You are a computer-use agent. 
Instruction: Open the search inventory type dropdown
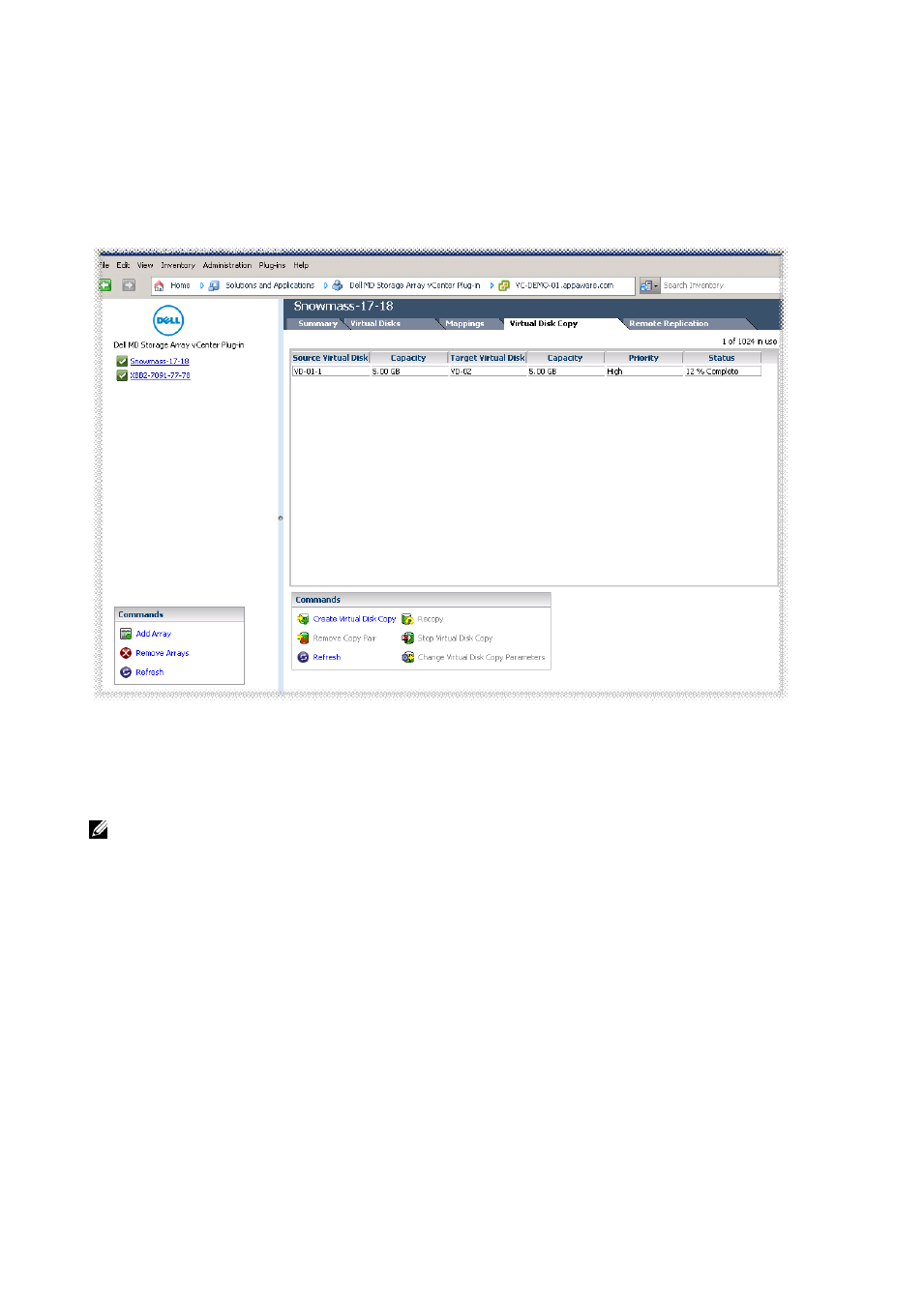point(649,285)
